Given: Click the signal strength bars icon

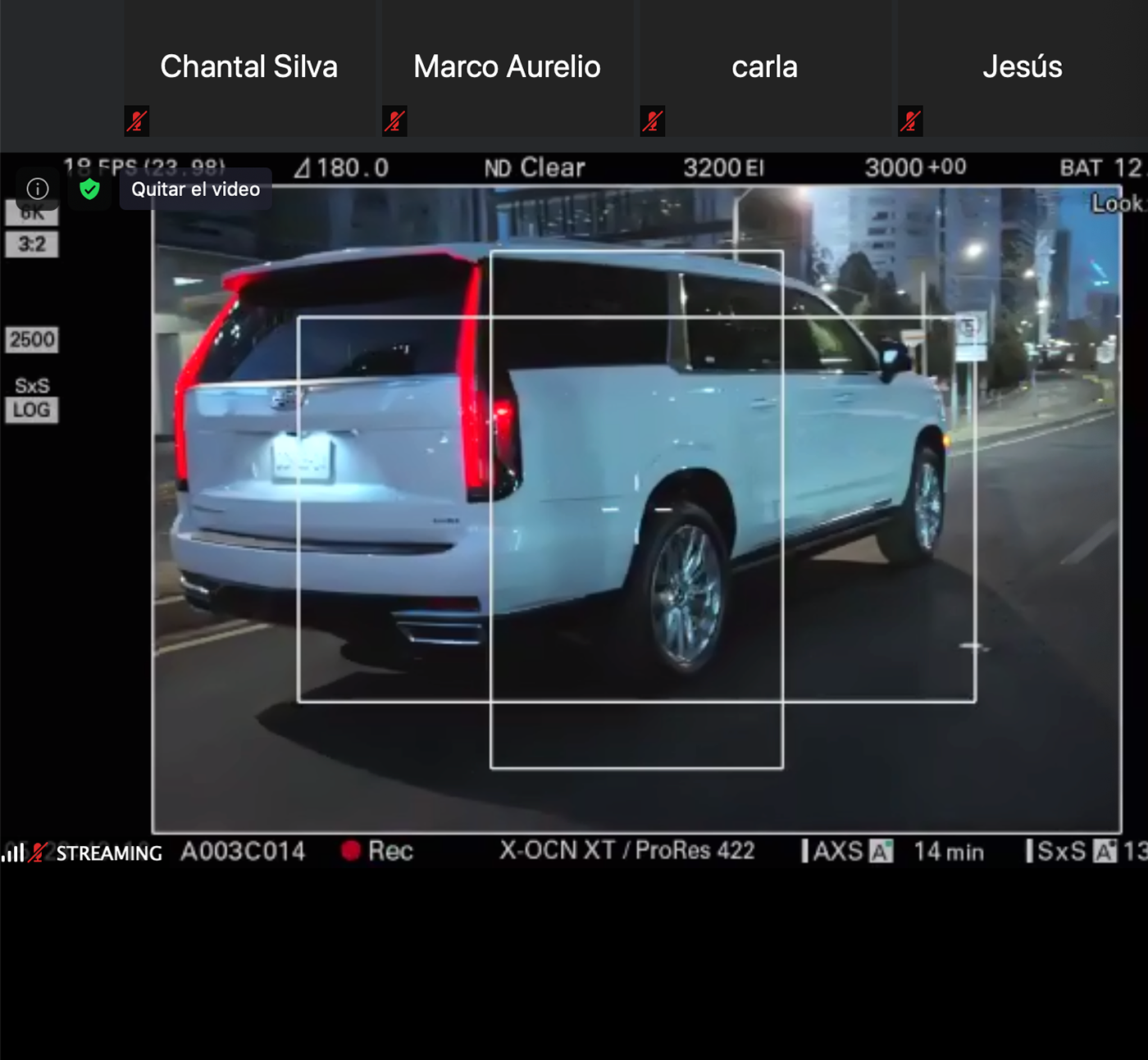Looking at the screenshot, I should (x=12, y=853).
